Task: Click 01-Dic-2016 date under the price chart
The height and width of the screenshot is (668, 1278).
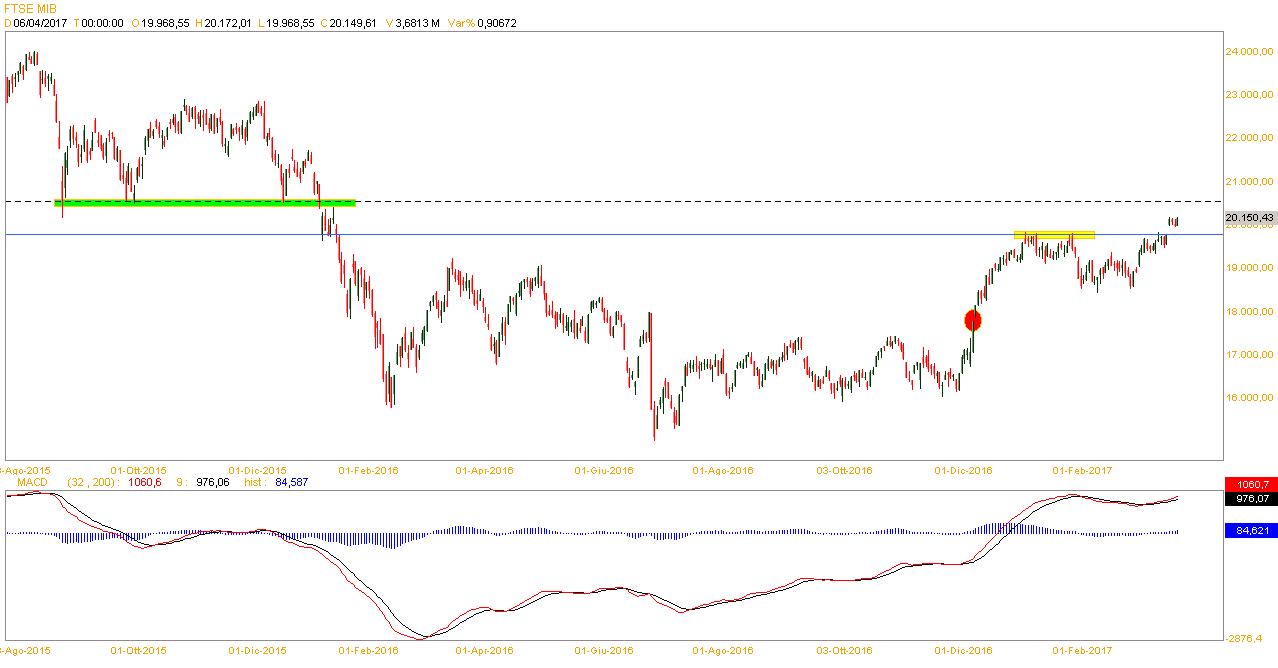Action: pyautogui.click(x=963, y=469)
